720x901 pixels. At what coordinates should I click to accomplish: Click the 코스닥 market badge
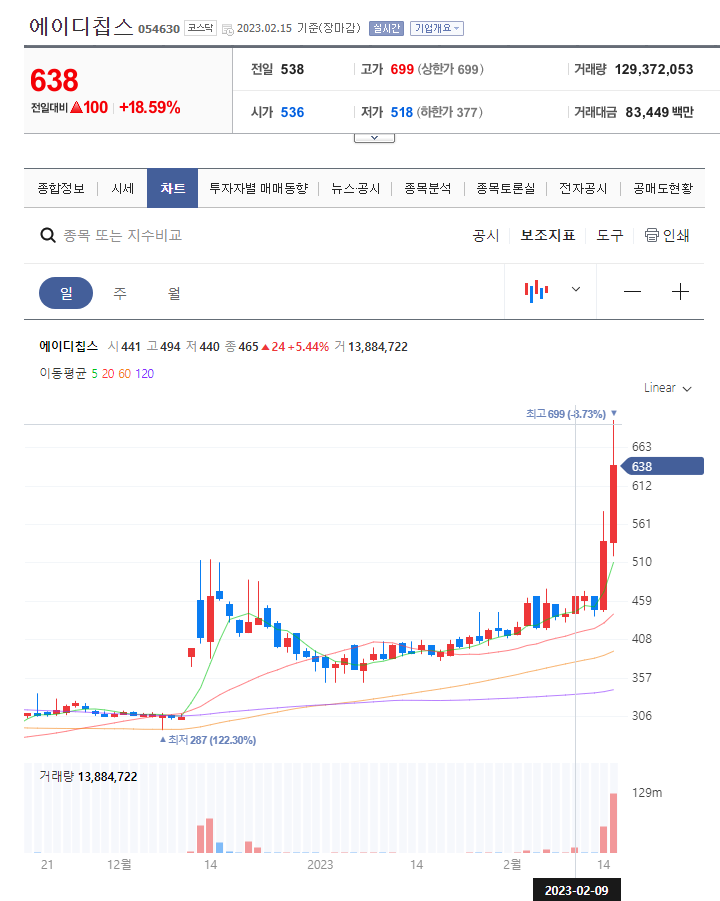pos(200,28)
